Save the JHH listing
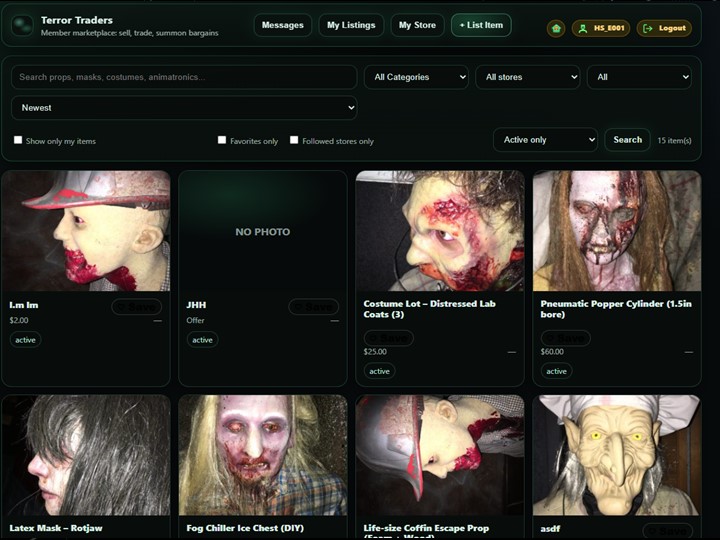The image size is (720, 540). pos(314,307)
